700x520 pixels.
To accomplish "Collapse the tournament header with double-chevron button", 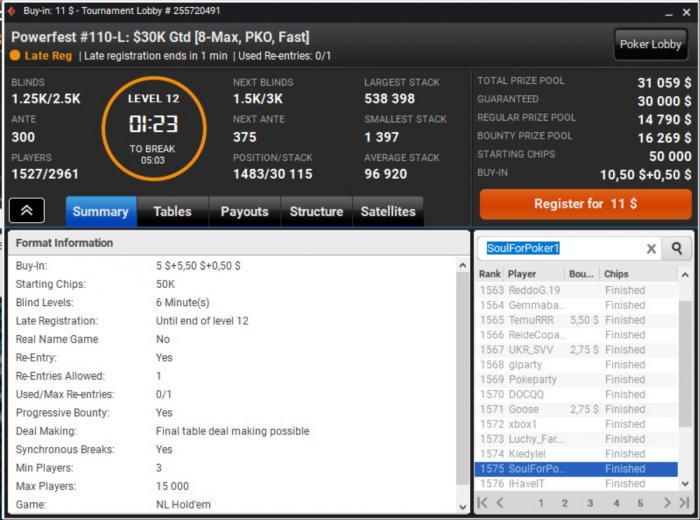I will pos(27,210).
